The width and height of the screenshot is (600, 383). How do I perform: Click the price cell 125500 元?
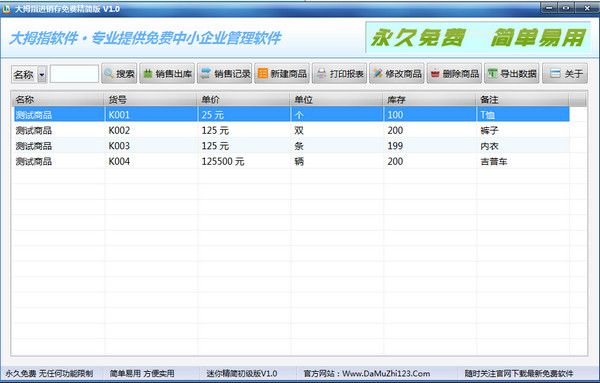223,161
